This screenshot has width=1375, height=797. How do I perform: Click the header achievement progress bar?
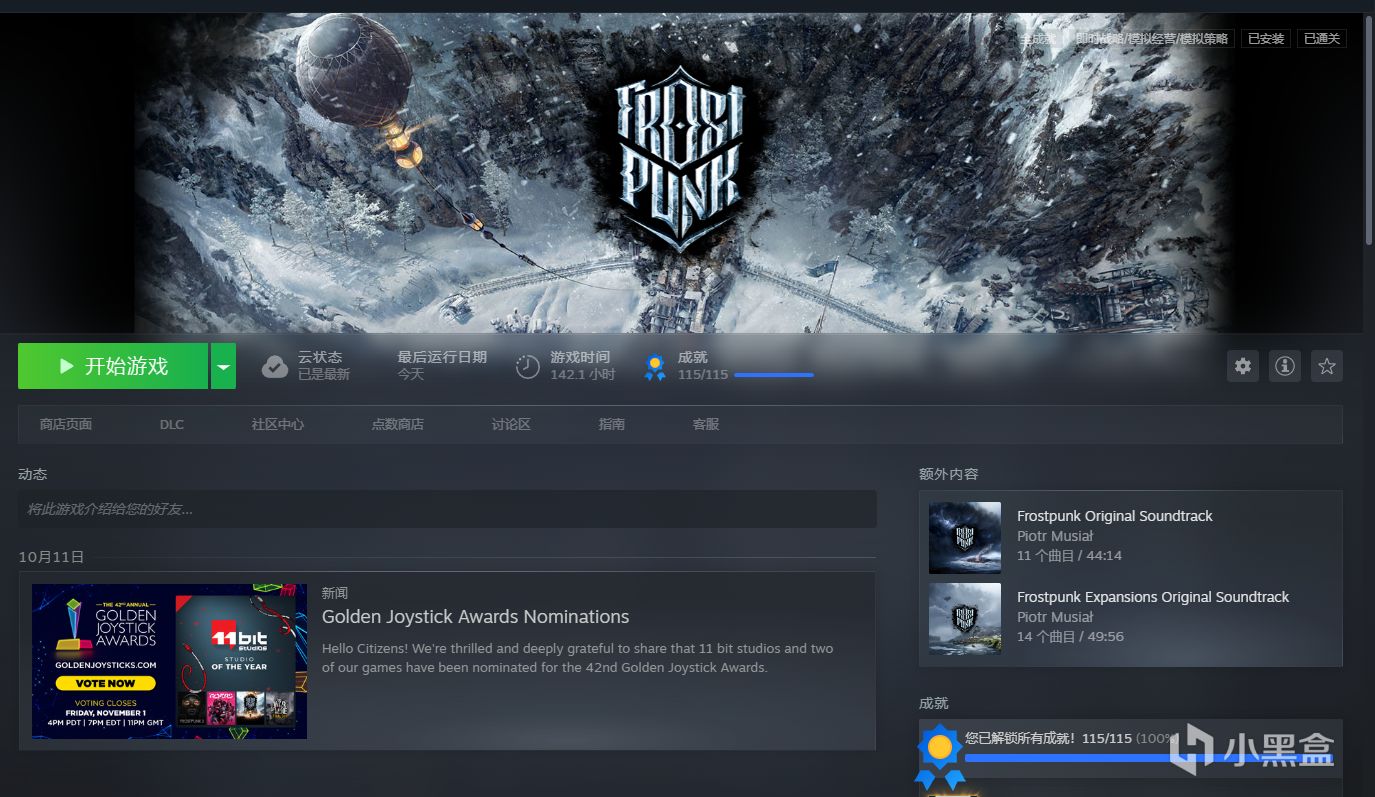[773, 375]
